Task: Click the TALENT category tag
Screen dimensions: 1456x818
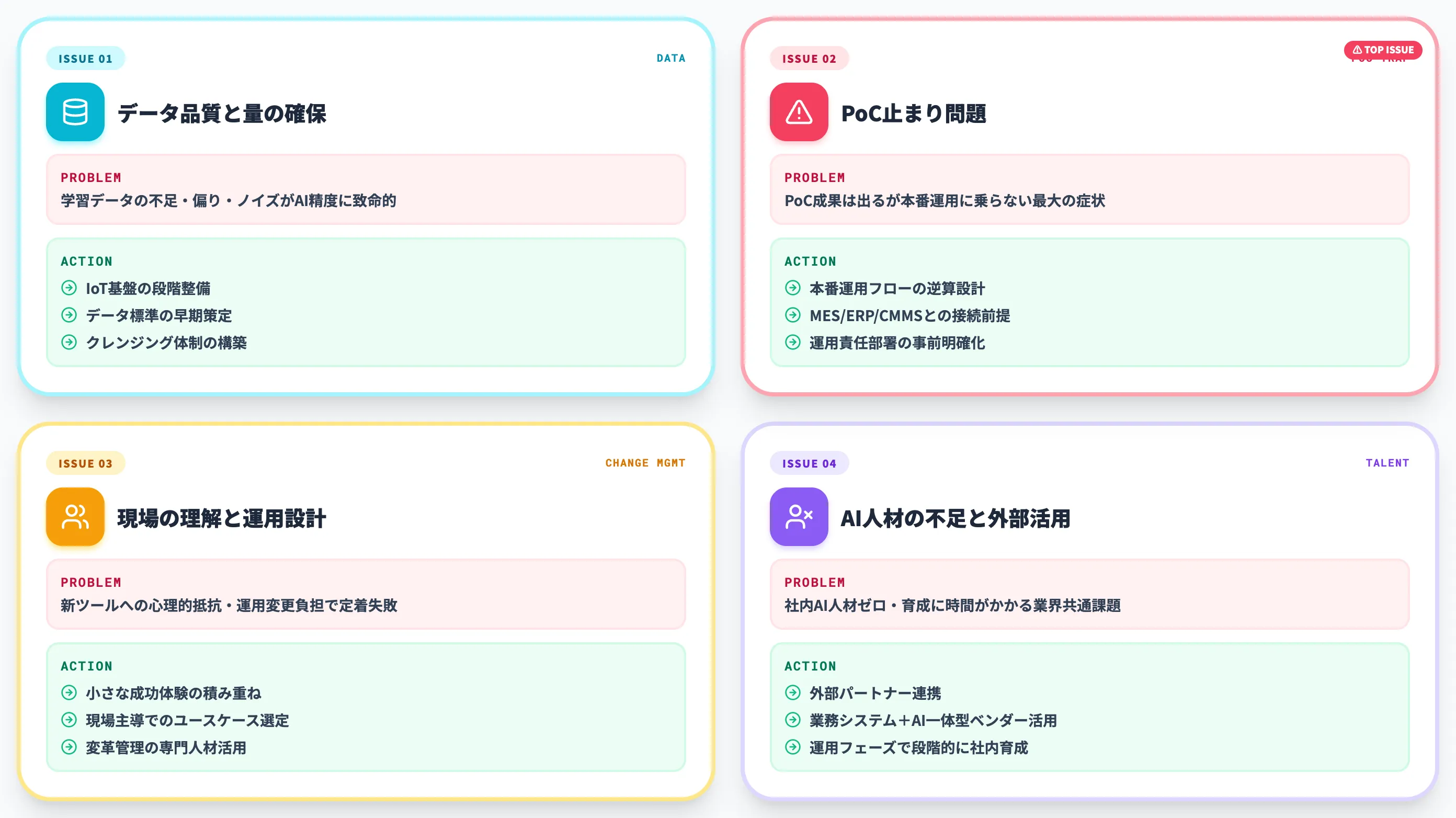Action: (x=1387, y=463)
